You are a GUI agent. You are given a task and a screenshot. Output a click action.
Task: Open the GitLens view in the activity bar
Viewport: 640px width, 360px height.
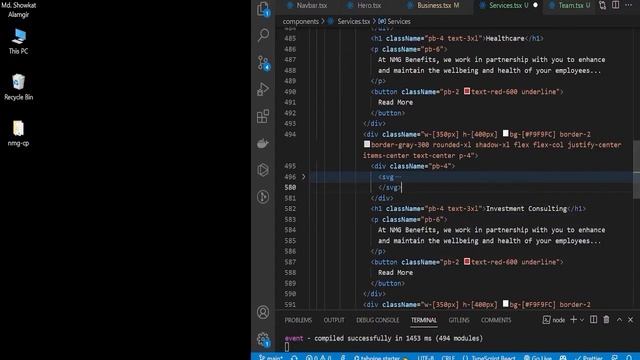[x=263, y=197]
